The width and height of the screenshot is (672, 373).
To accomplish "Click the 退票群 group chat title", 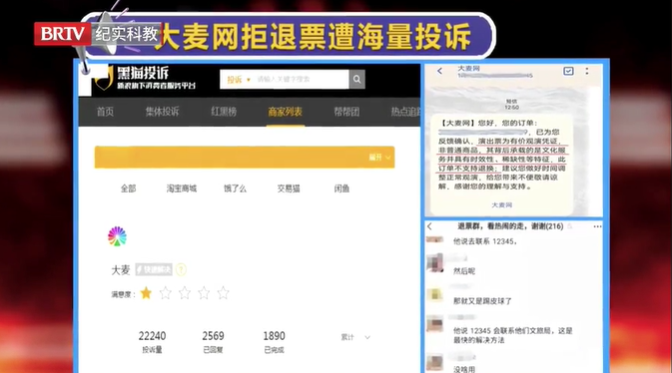I will coord(510,226).
